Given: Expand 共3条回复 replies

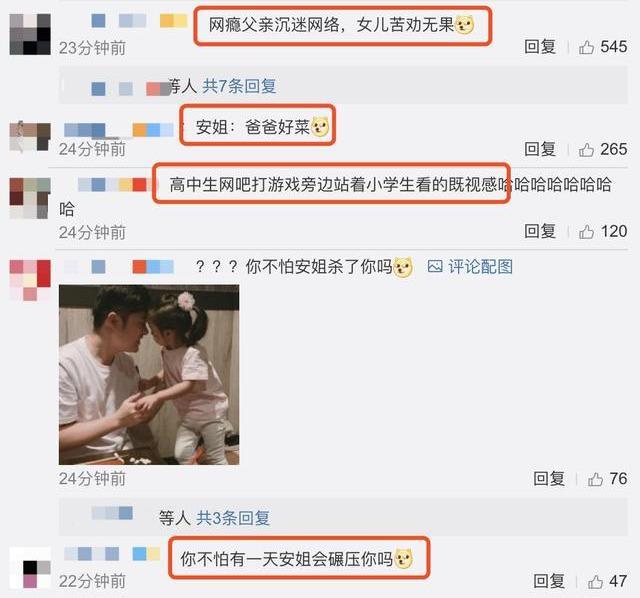Looking at the screenshot, I should [233, 518].
